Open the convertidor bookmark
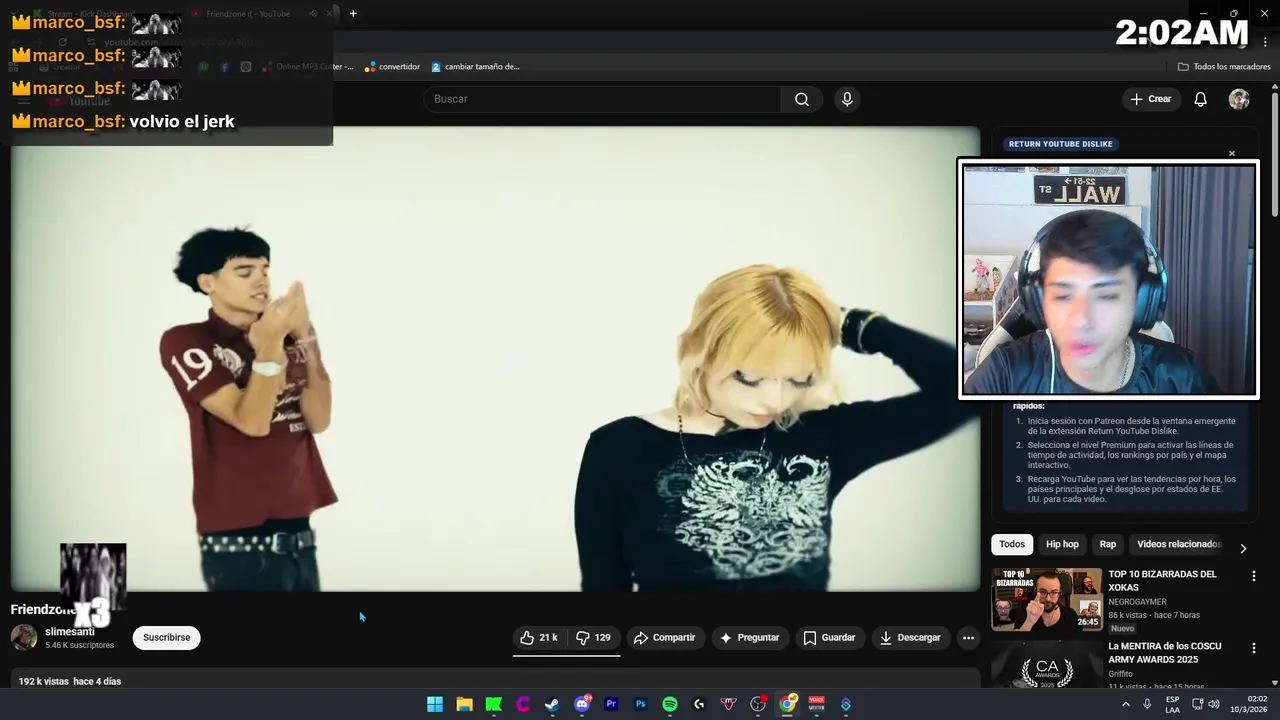The width and height of the screenshot is (1280, 720). coord(392,67)
